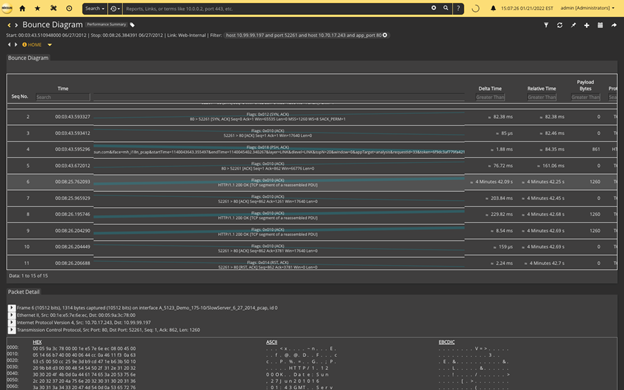Open favorites star icon
The image size is (624, 390).
click(37, 8)
